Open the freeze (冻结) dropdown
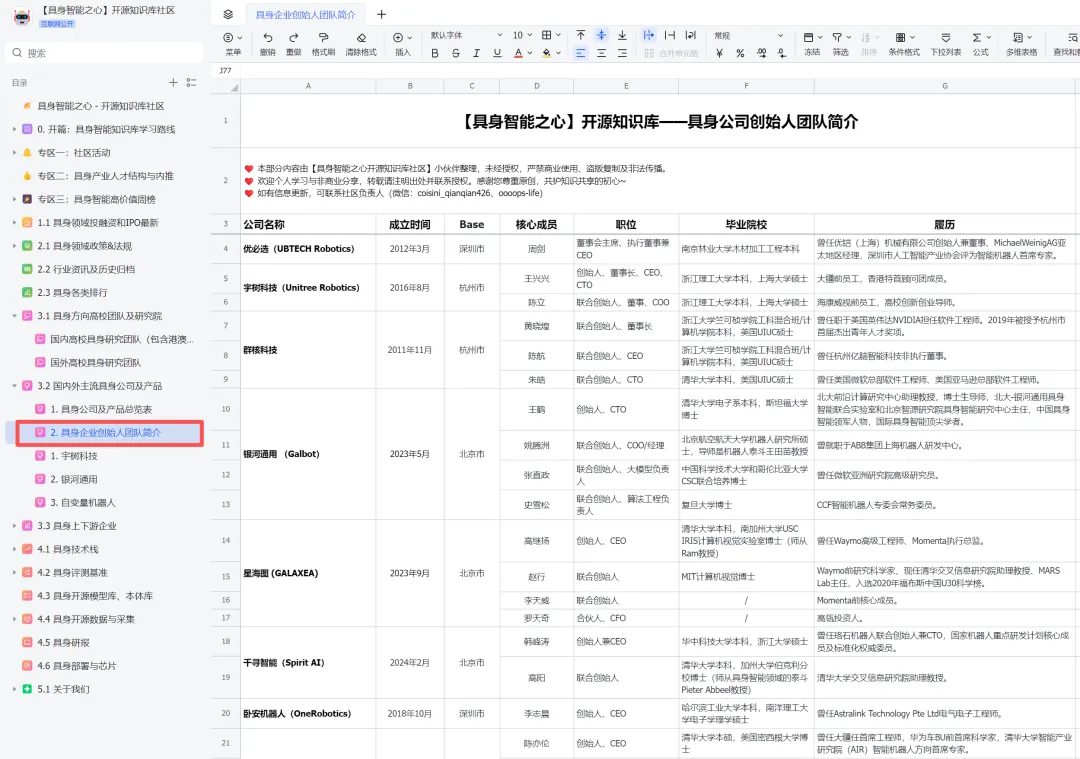The image size is (1080, 759). coord(813,44)
